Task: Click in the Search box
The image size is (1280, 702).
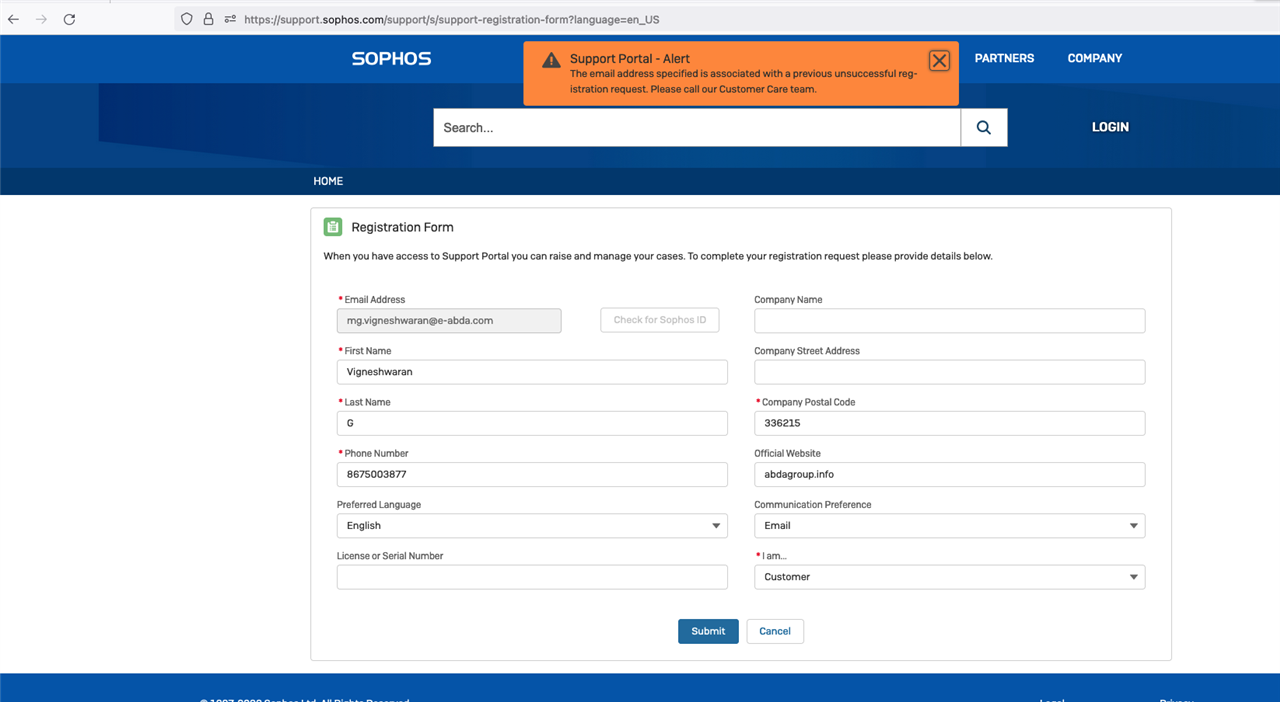Action: pyautogui.click(x=697, y=127)
